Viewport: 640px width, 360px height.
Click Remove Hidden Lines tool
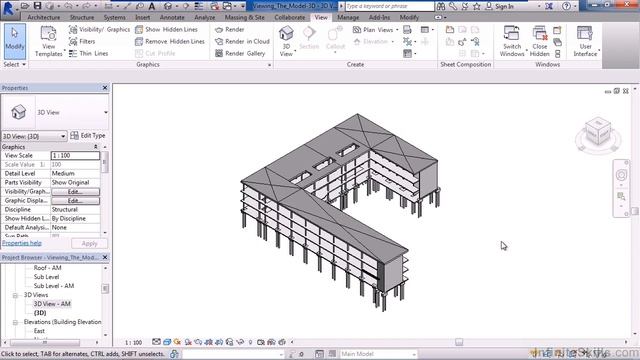[x=170, y=41]
